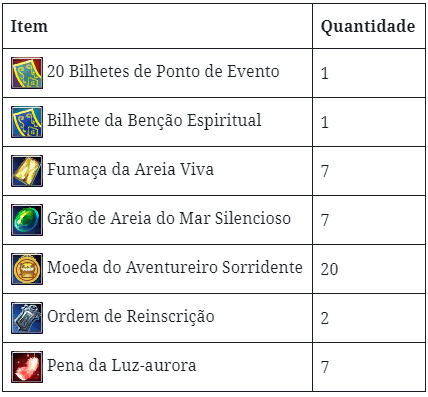Select the red Pena da Luz-aurora feather icon

27,367
